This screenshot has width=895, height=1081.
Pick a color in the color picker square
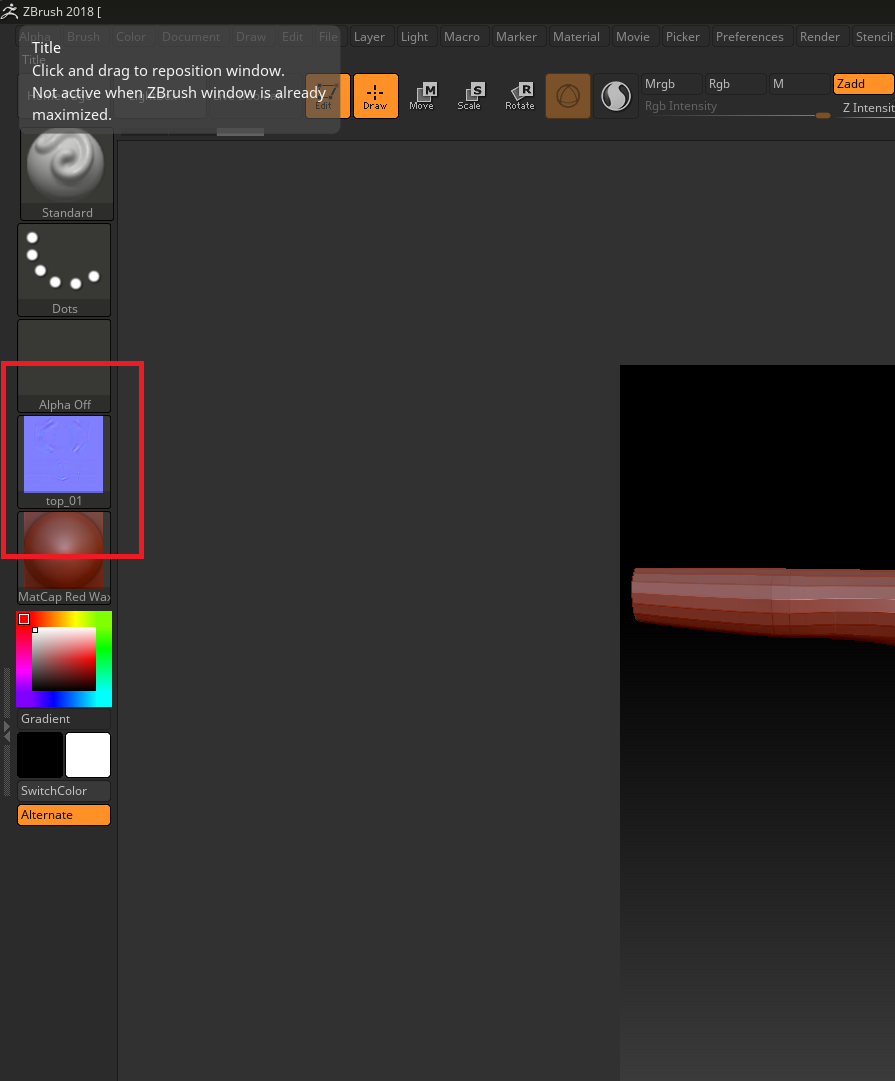(x=64, y=658)
